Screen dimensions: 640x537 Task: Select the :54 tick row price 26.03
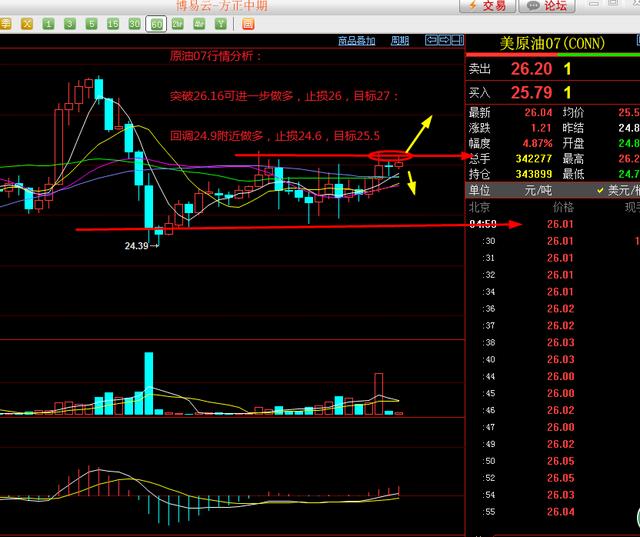[x=560, y=495]
